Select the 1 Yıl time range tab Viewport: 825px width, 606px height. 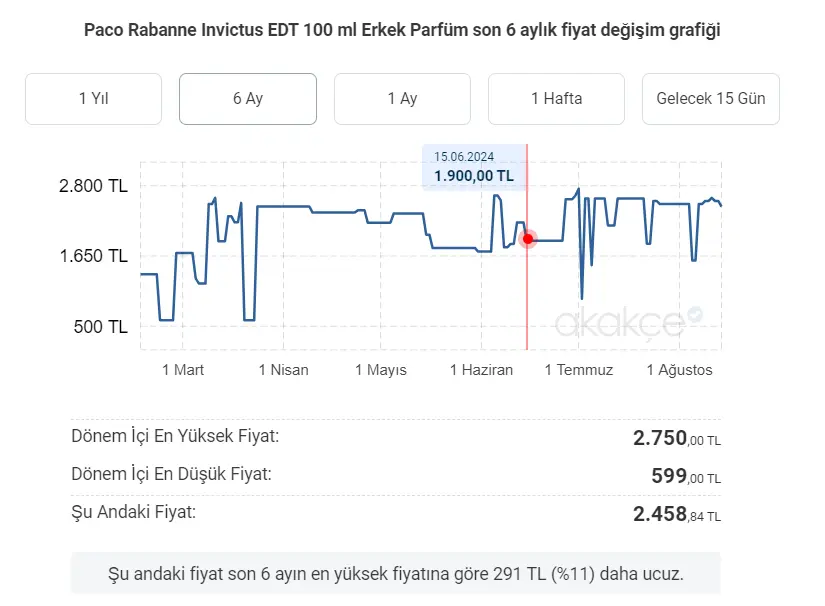point(94,99)
